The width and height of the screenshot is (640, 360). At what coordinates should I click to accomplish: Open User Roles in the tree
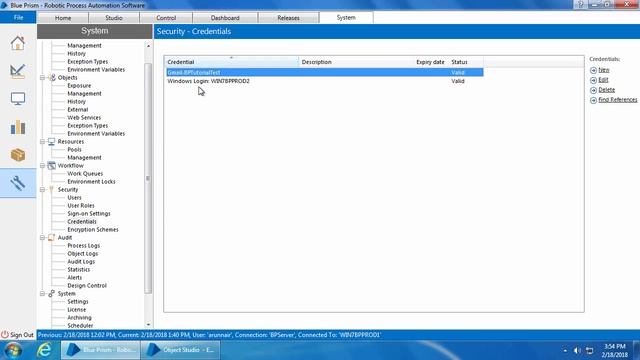(x=81, y=206)
